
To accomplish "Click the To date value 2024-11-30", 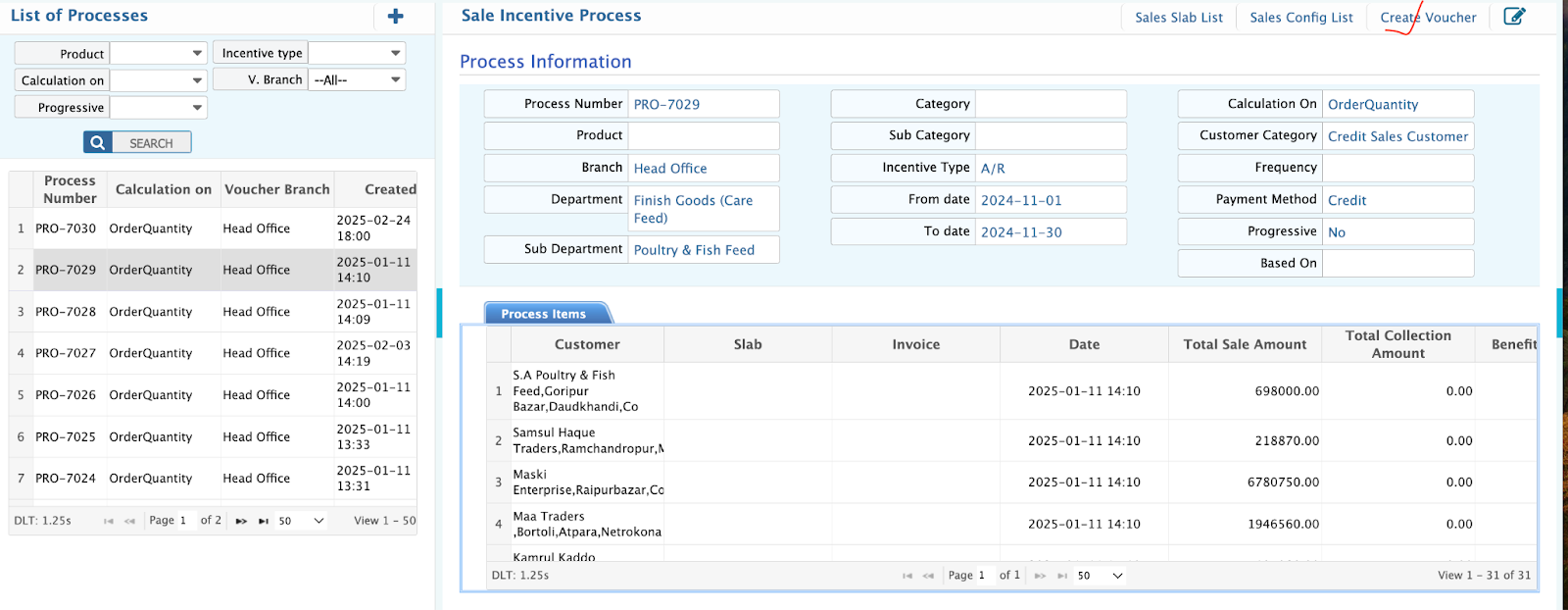I will 1021,232.
